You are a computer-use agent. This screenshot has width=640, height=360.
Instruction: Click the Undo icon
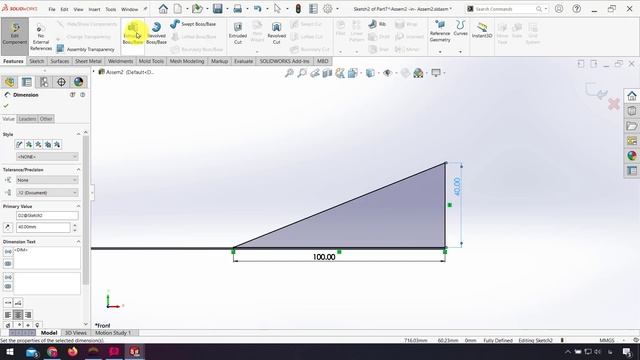tap(257, 9)
